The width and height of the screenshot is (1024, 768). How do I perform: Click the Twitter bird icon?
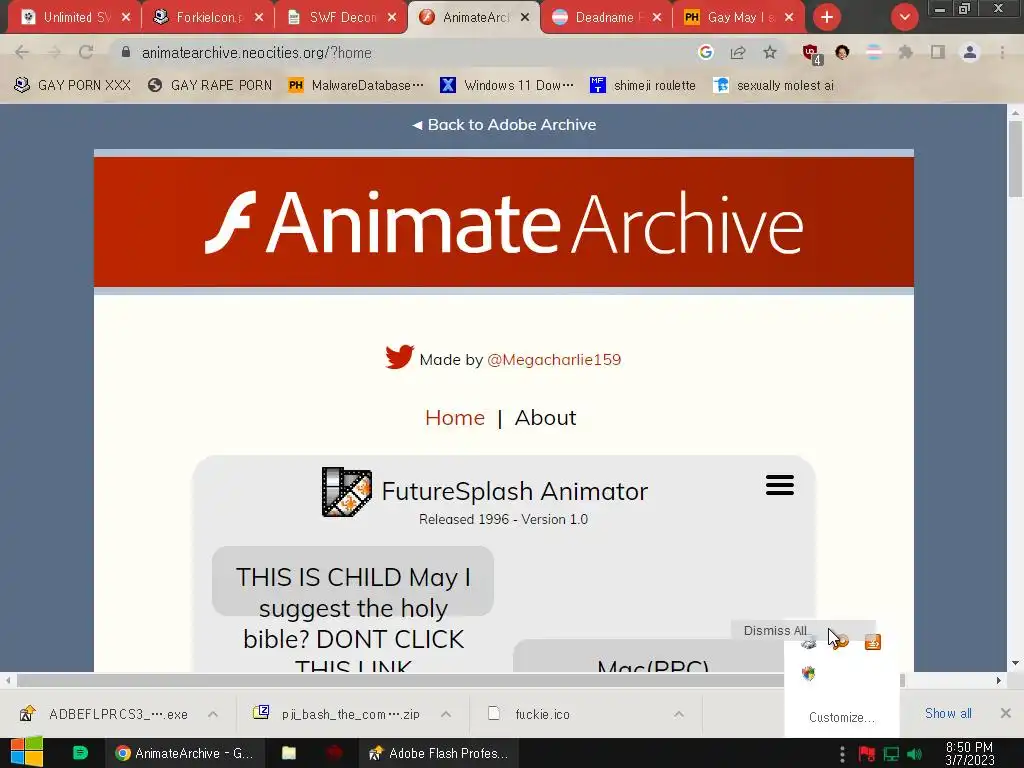(x=399, y=357)
